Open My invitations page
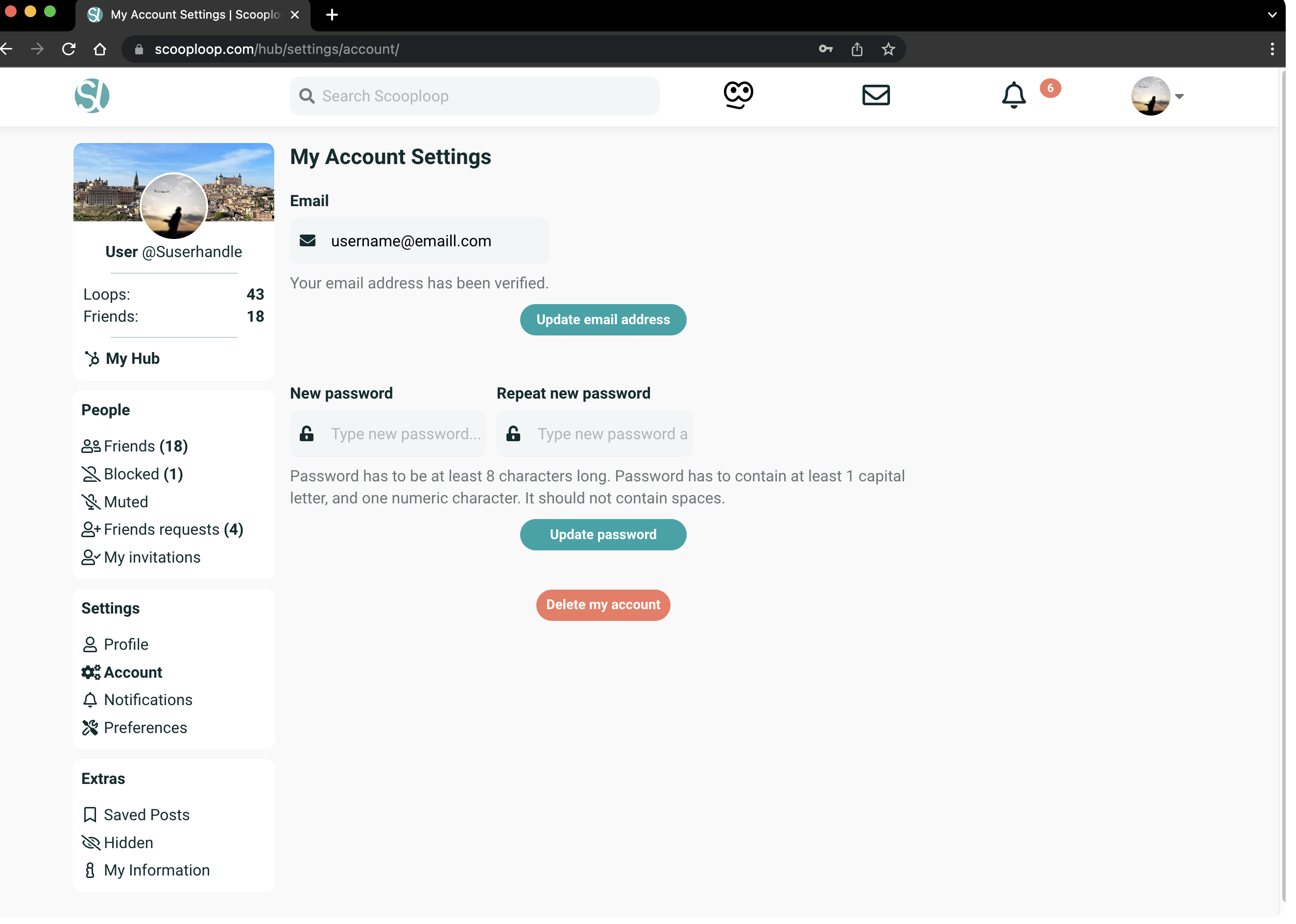This screenshot has height=924, width=1296. [141, 558]
